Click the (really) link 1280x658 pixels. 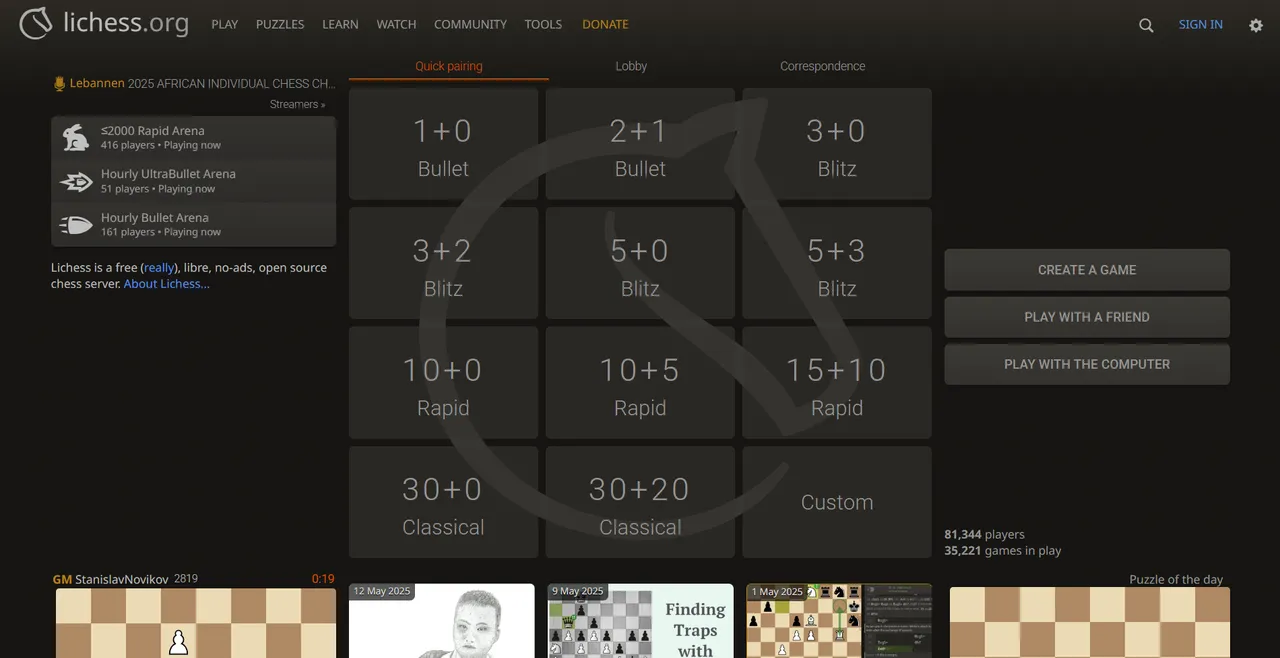[158, 268]
